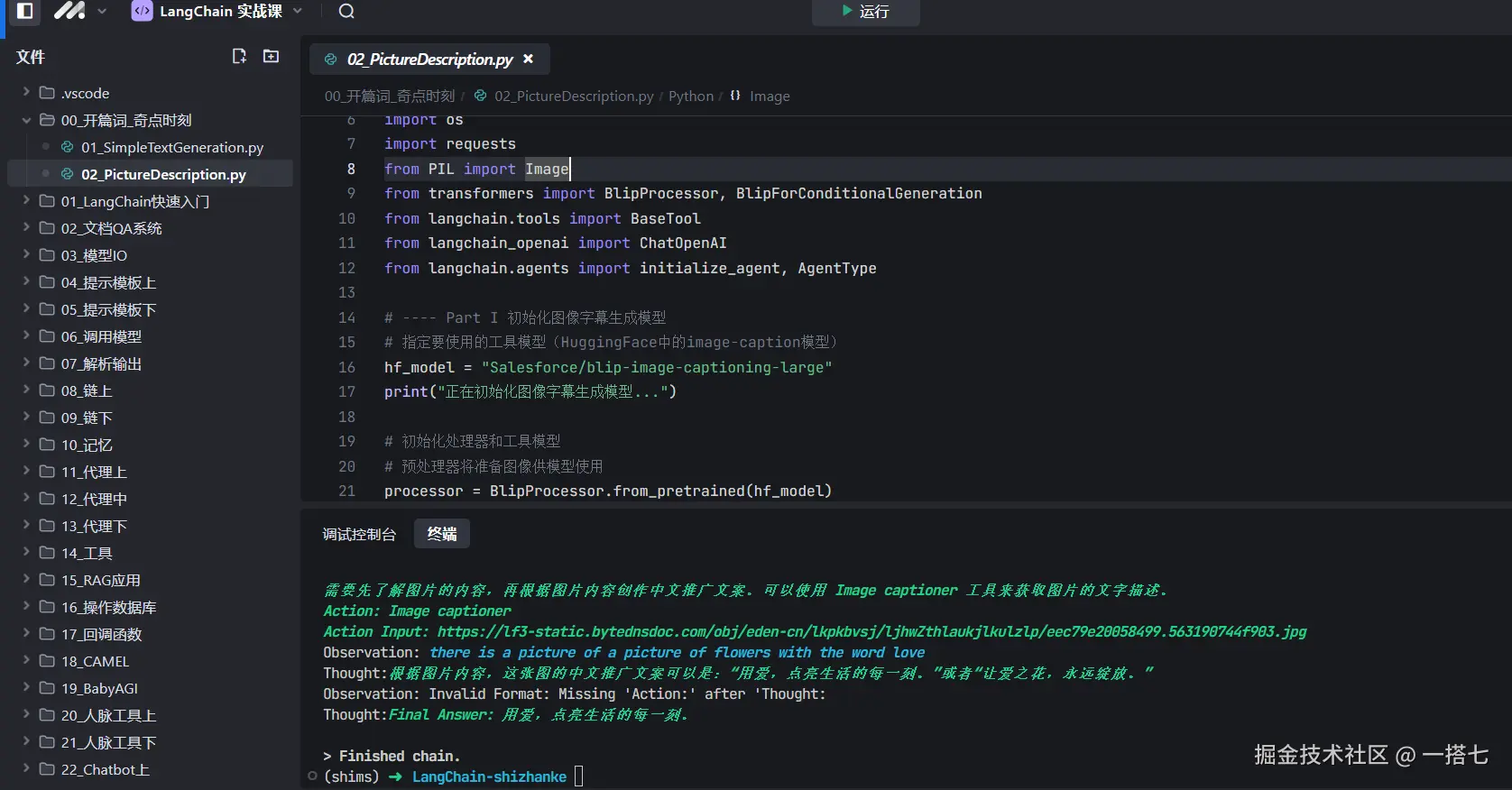Expand the .vscode folder

pos(26,93)
